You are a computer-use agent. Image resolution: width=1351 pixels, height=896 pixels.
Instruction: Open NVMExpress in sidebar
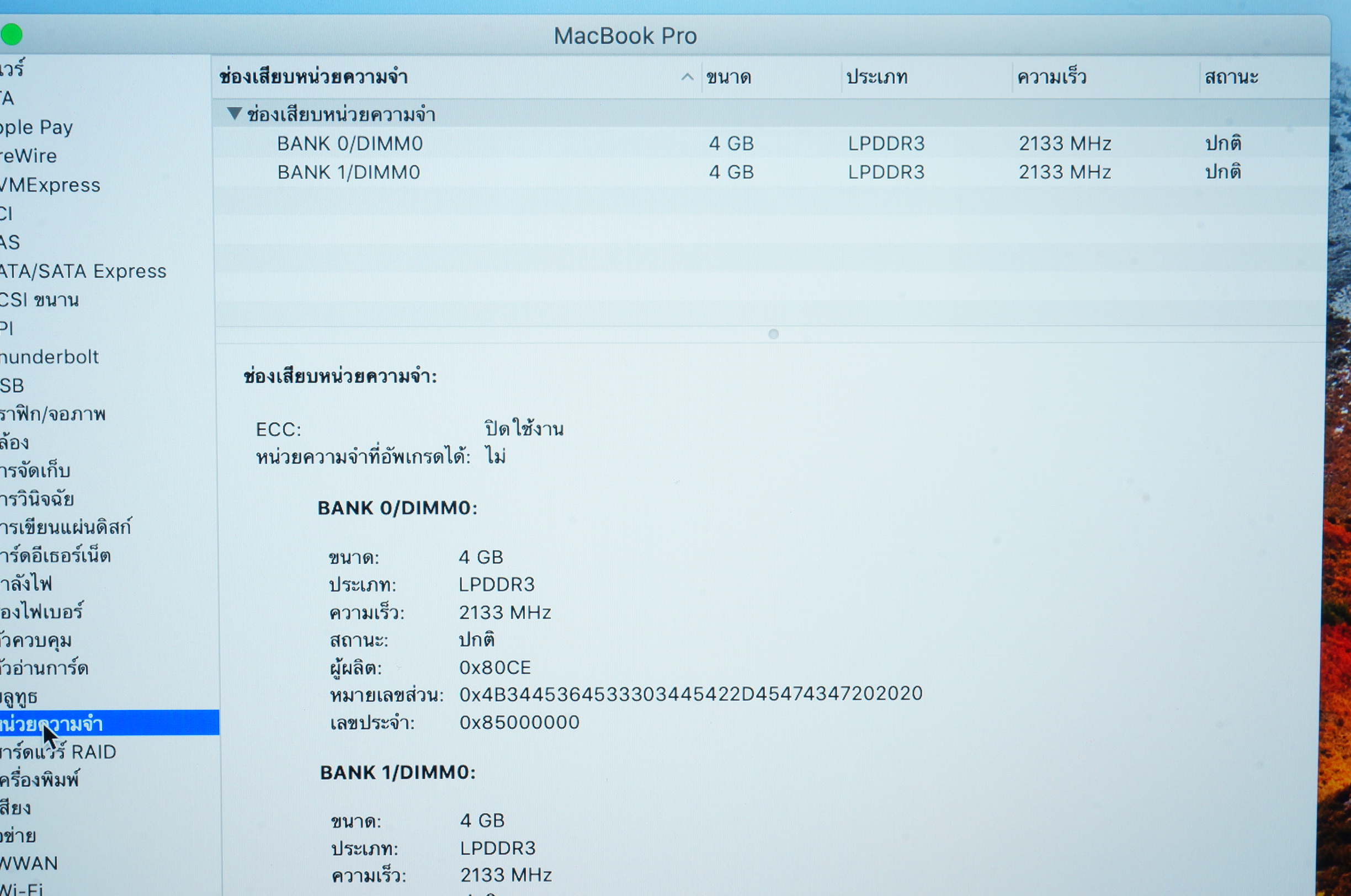point(50,185)
